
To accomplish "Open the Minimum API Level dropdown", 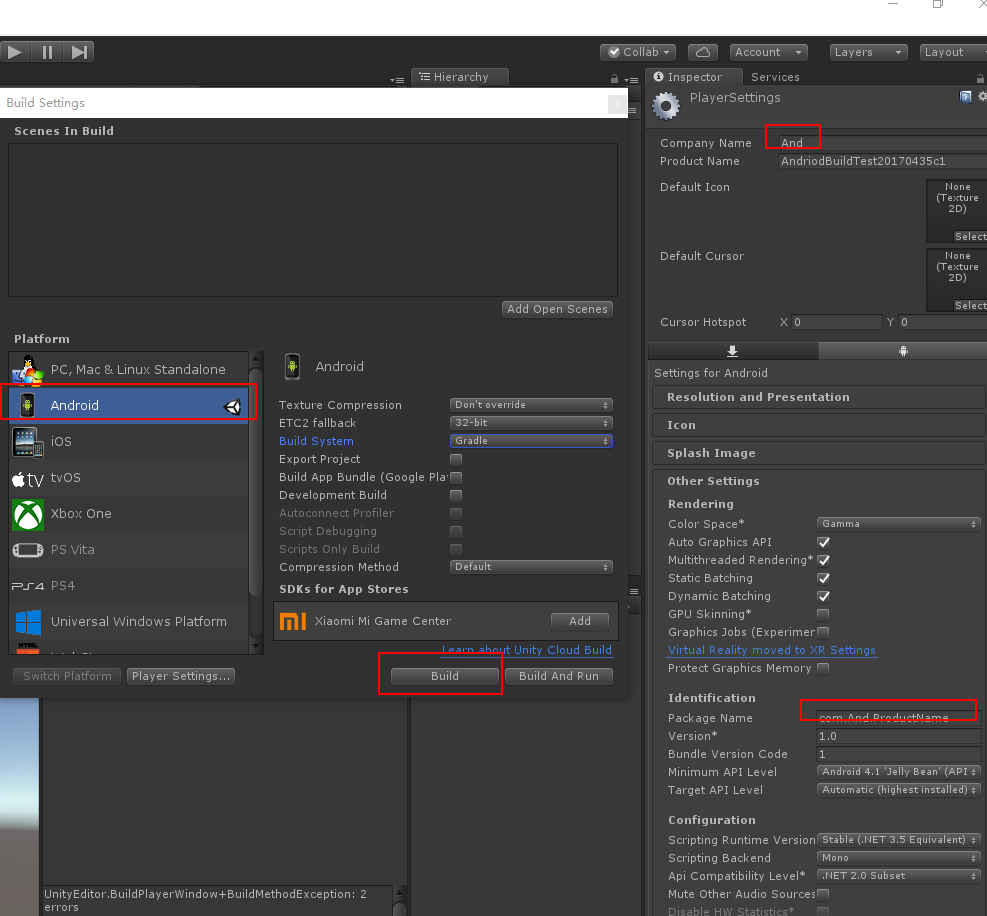I will click(x=897, y=772).
